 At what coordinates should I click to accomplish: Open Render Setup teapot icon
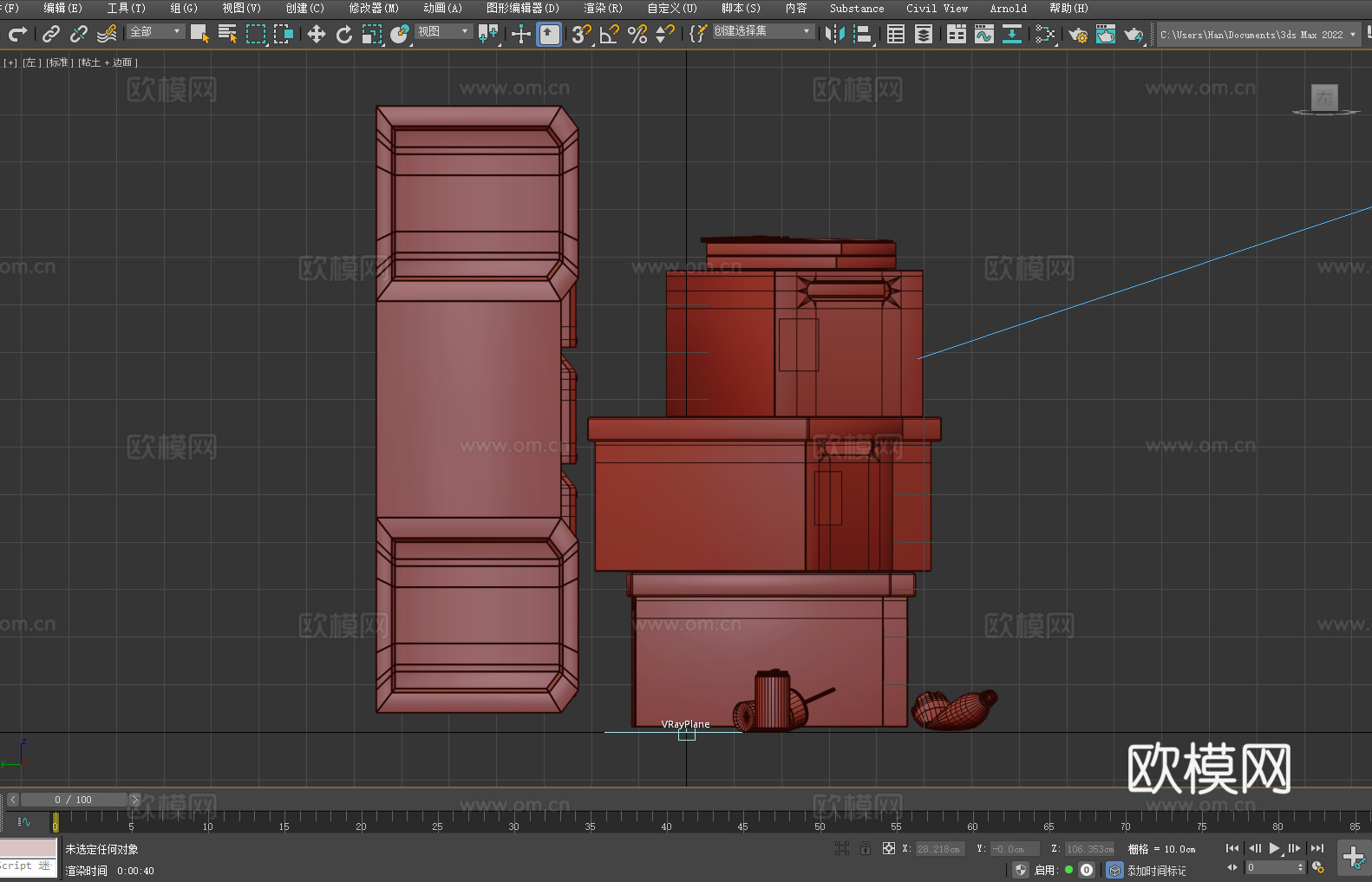1078,34
